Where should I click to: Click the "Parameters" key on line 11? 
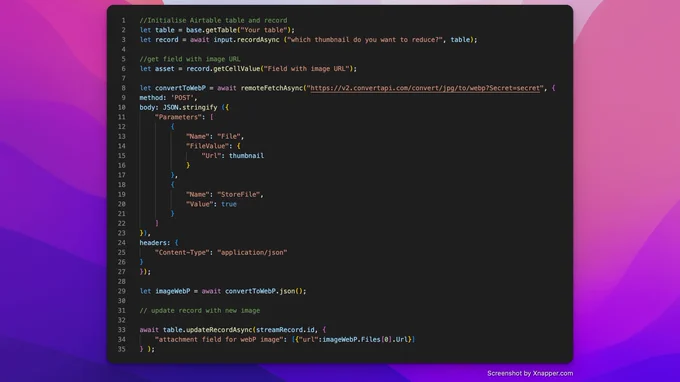coord(178,117)
